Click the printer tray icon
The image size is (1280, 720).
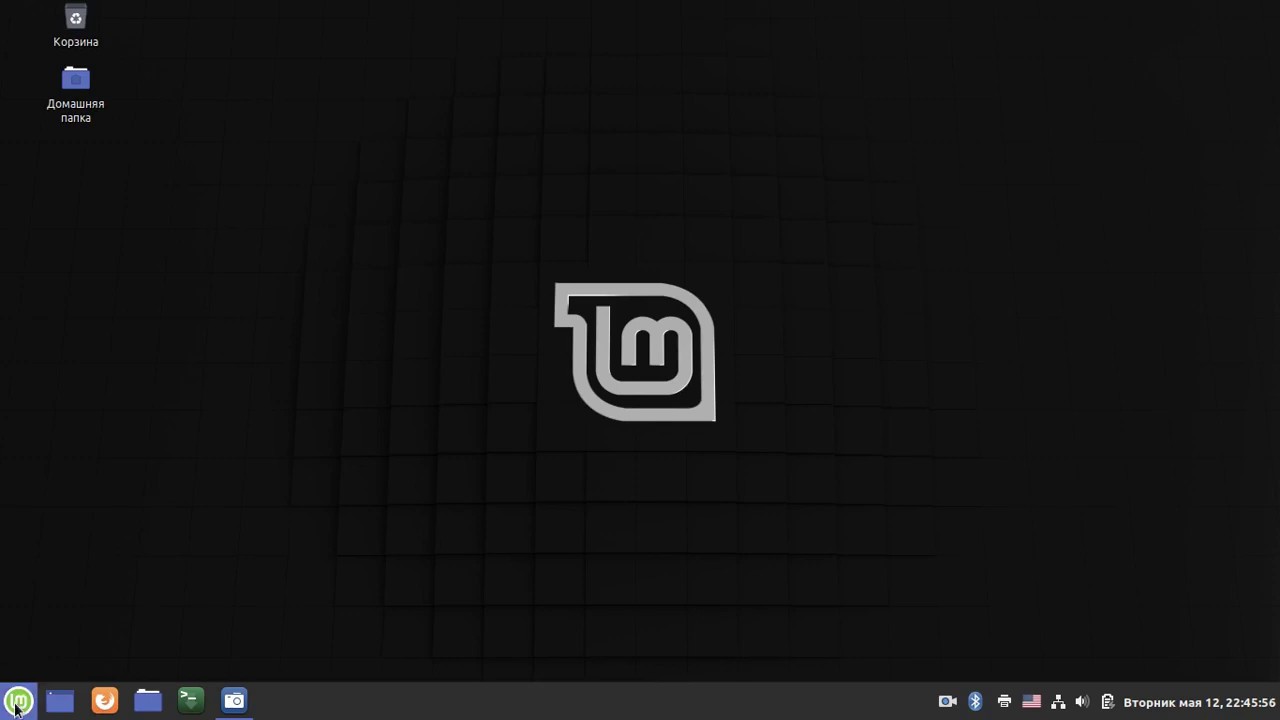[x=1004, y=702]
